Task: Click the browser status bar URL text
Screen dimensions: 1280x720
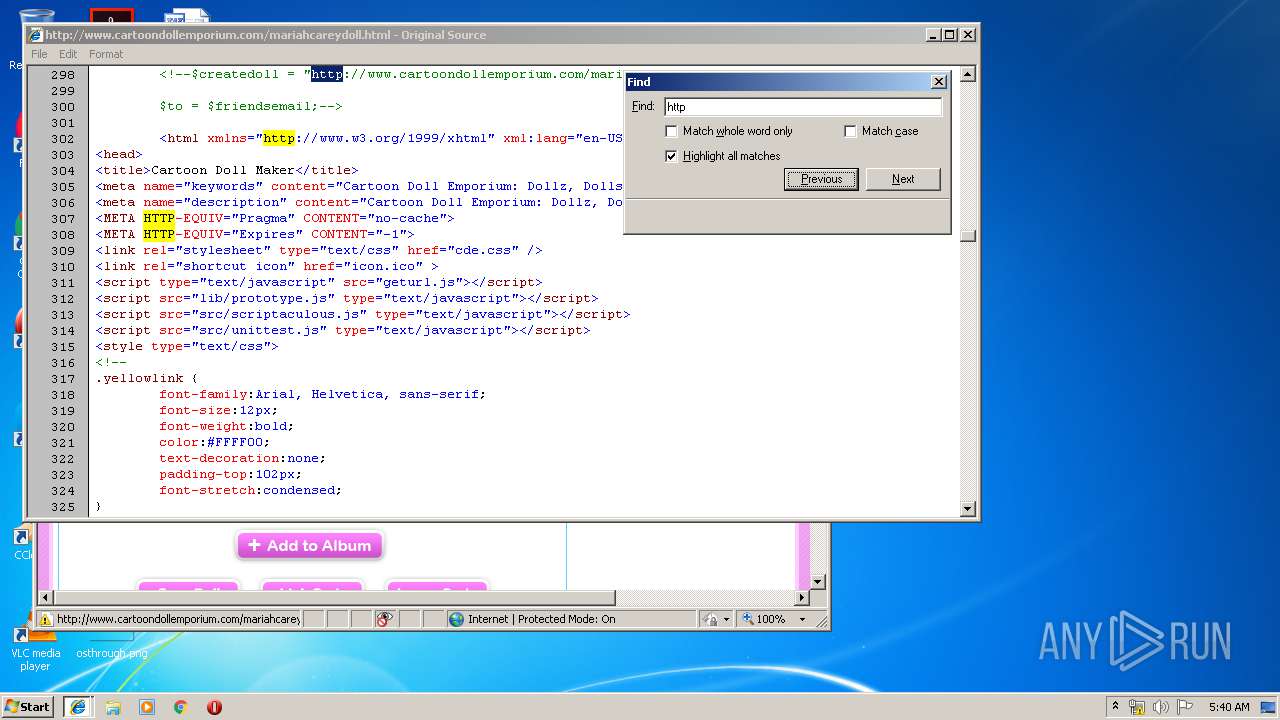Action: [178, 619]
